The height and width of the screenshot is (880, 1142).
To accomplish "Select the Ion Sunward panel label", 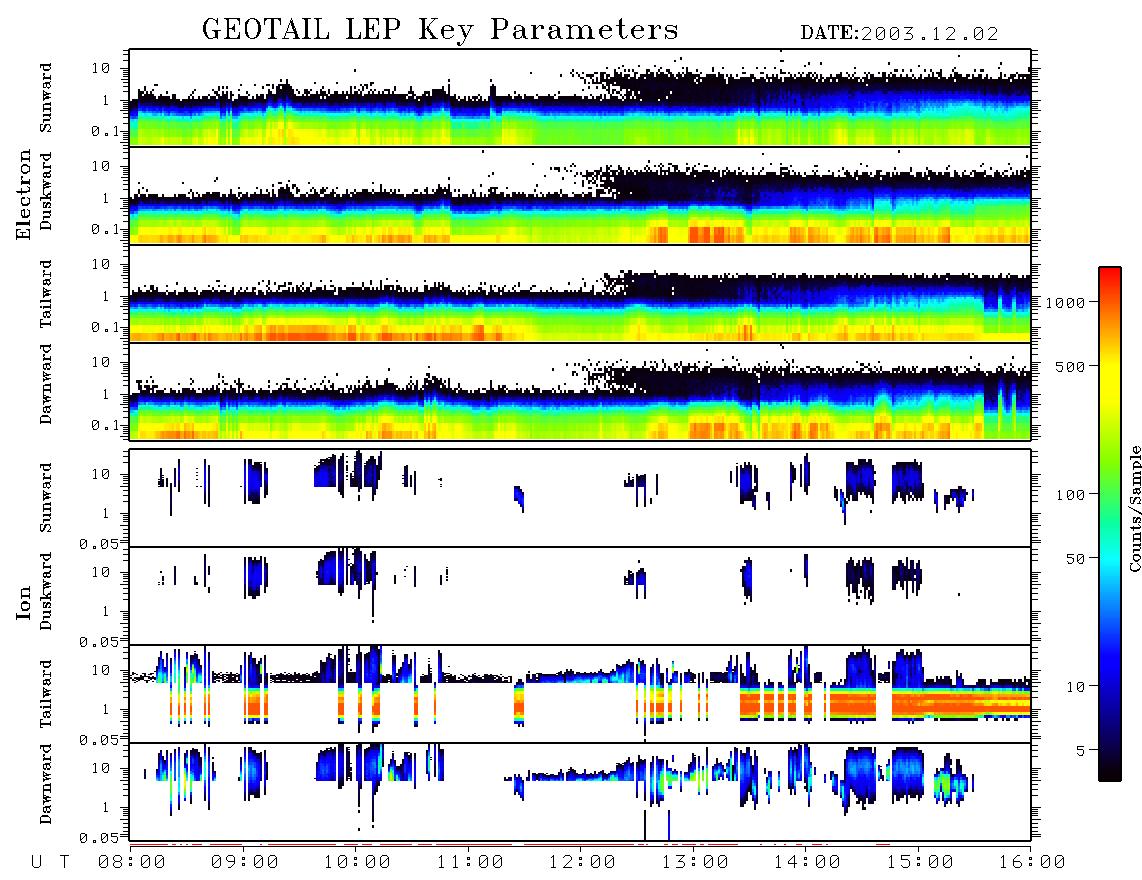I will click(46, 498).
